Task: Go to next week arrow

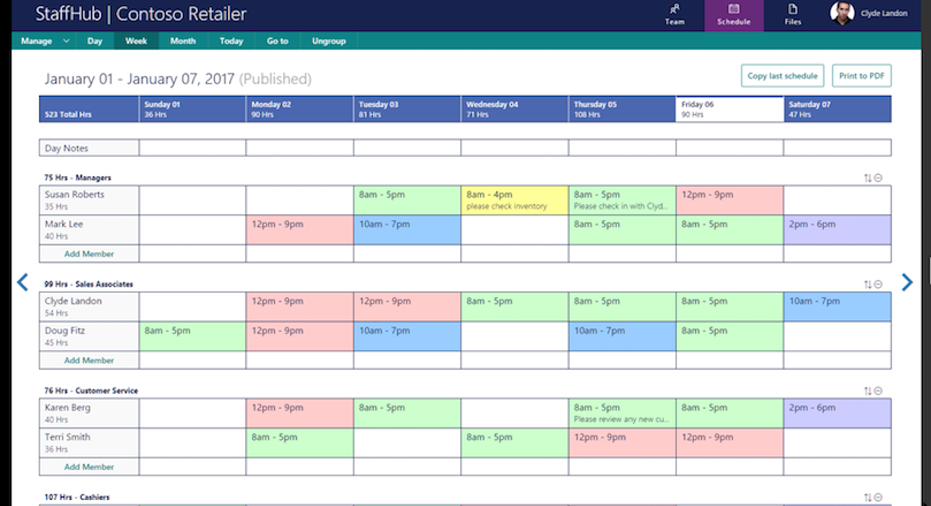Action: [907, 282]
